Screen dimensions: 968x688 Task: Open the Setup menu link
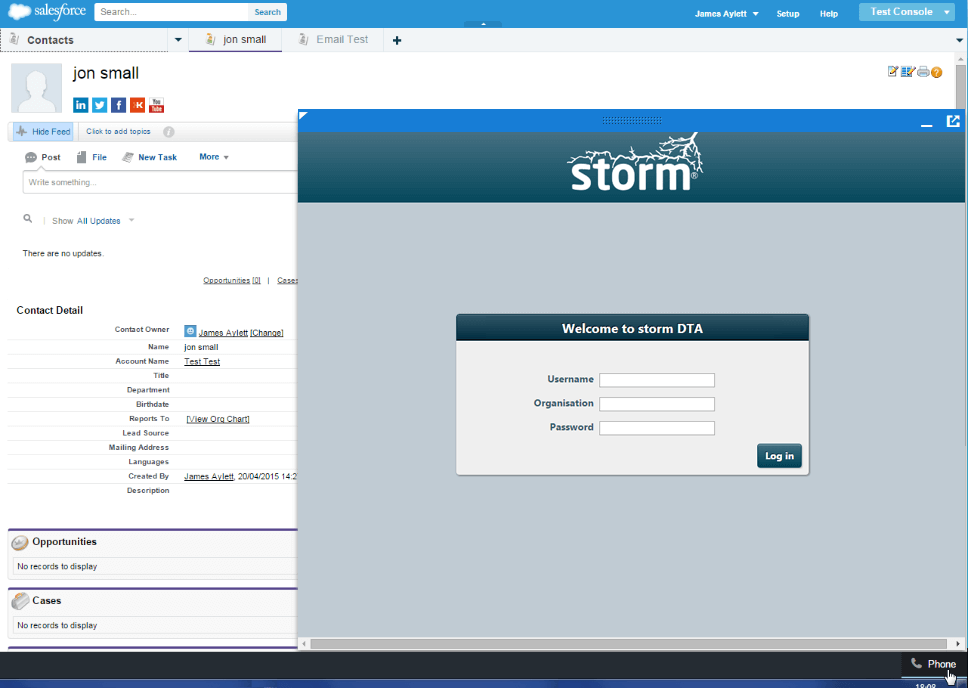(x=788, y=14)
